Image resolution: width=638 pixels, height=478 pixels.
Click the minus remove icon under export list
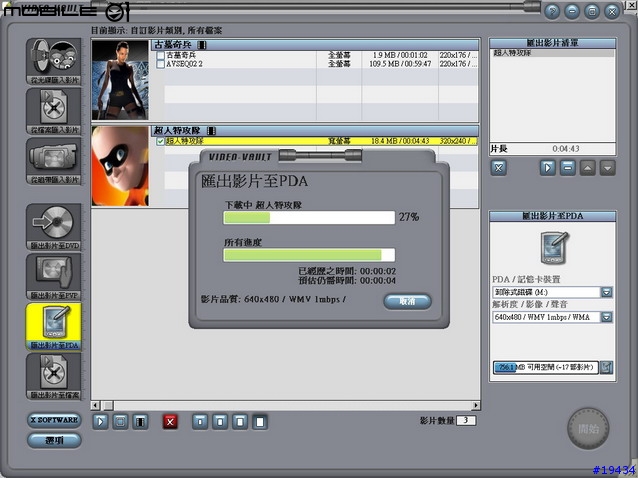coord(568,168)
